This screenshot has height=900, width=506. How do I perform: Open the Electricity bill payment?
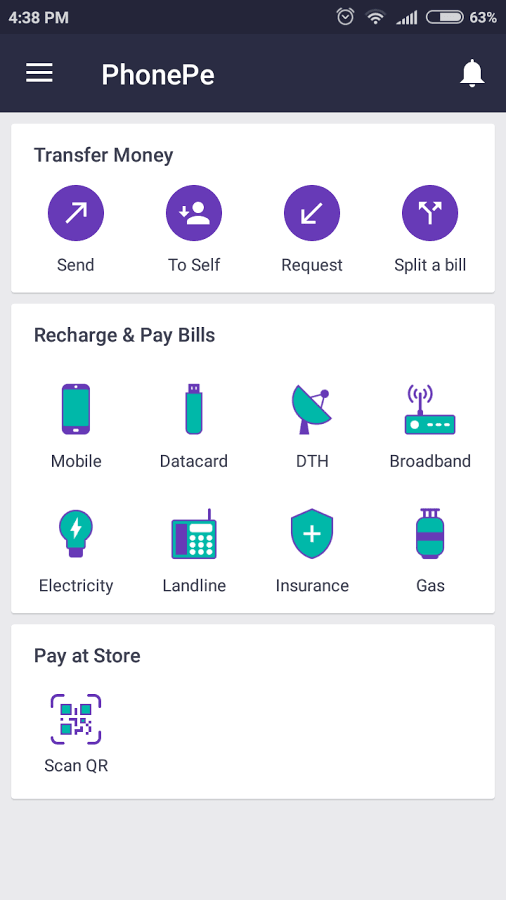click(x=76, y=534)
